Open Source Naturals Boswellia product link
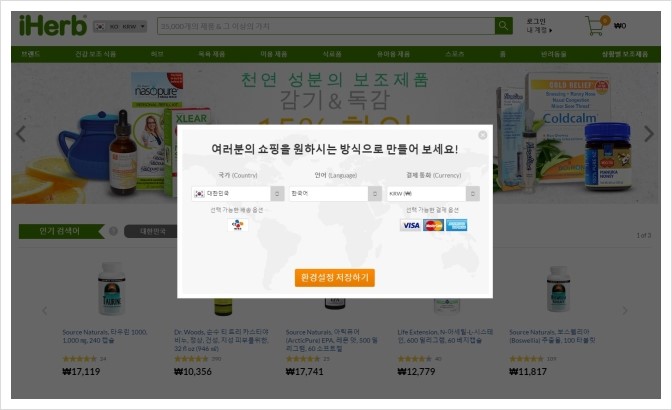Screen dimensions: 672x410 coord(552,336)
